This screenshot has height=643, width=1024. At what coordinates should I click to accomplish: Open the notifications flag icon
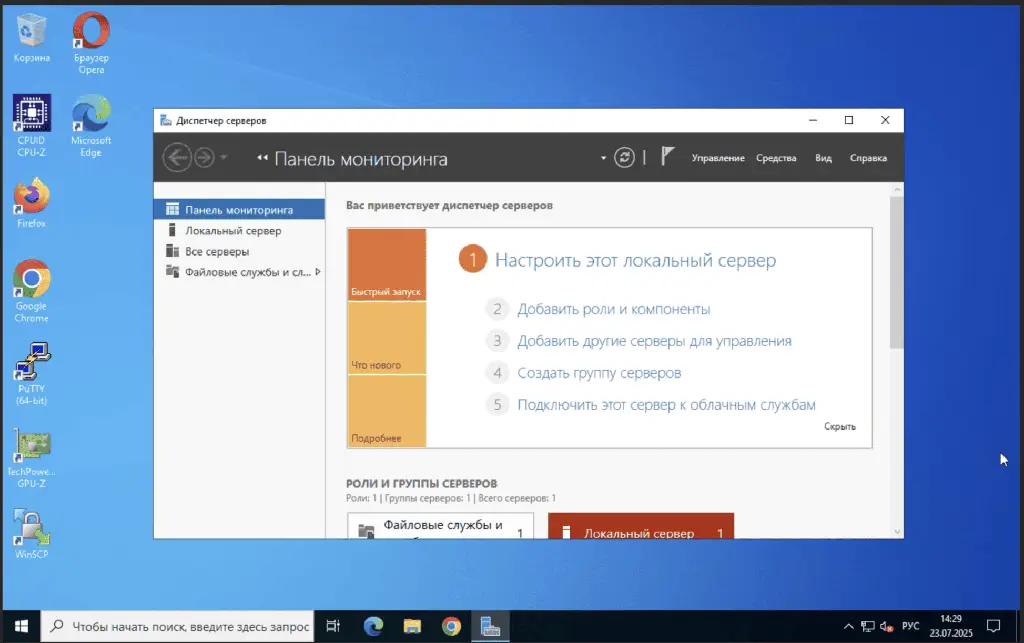(x=668, y=157)
